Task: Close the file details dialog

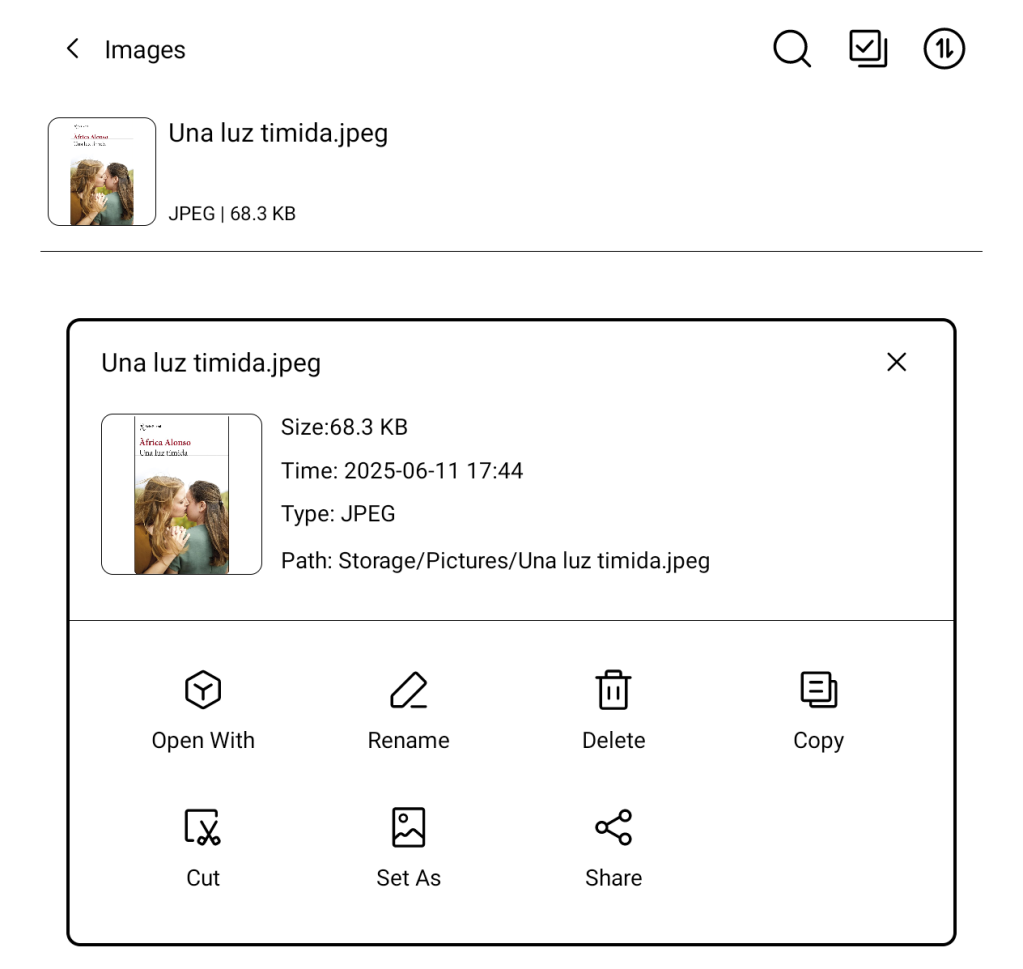Action: tap(896, 362)
